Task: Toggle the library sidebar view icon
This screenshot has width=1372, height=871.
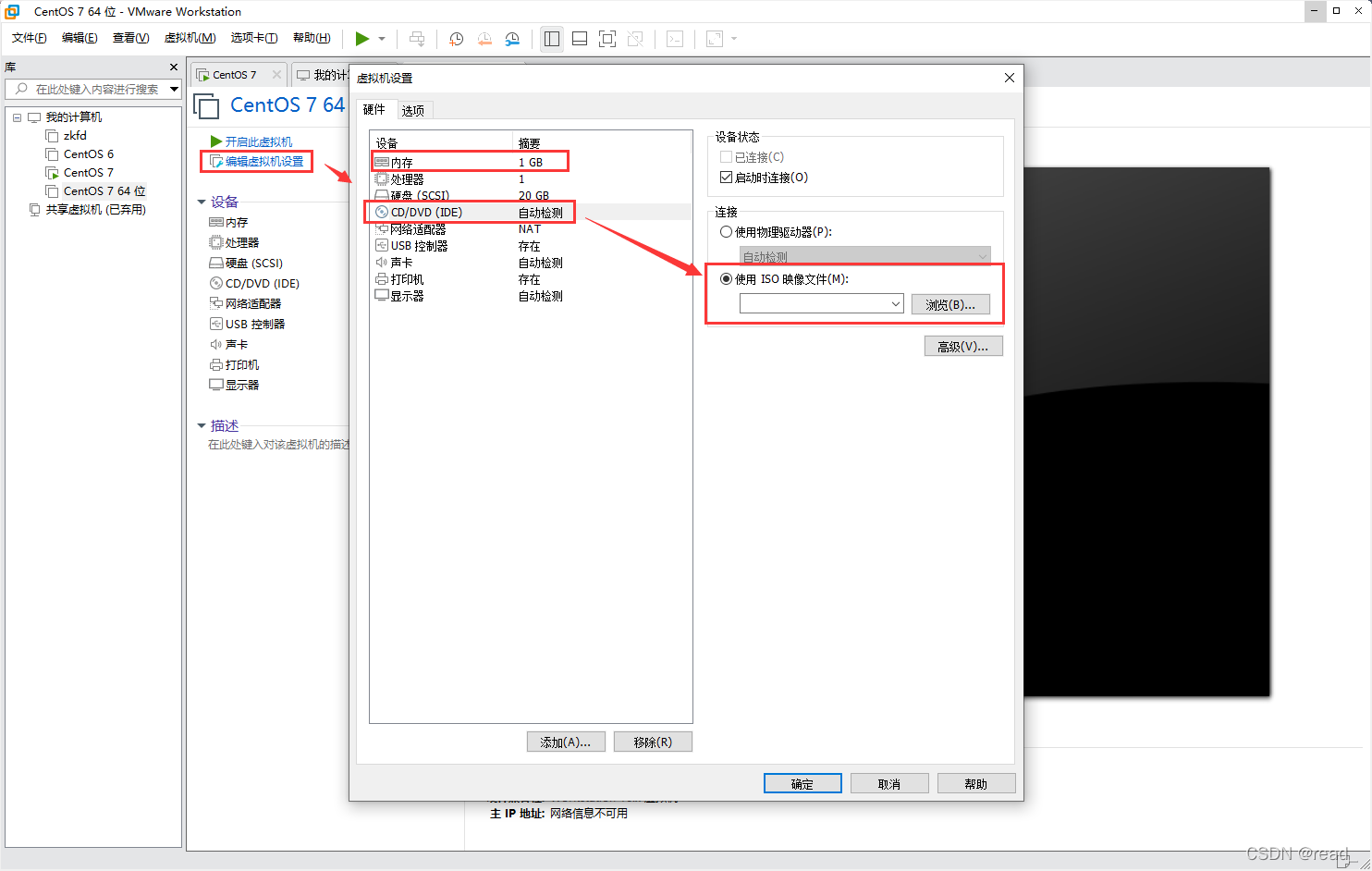Action: (x=552, y=39)
